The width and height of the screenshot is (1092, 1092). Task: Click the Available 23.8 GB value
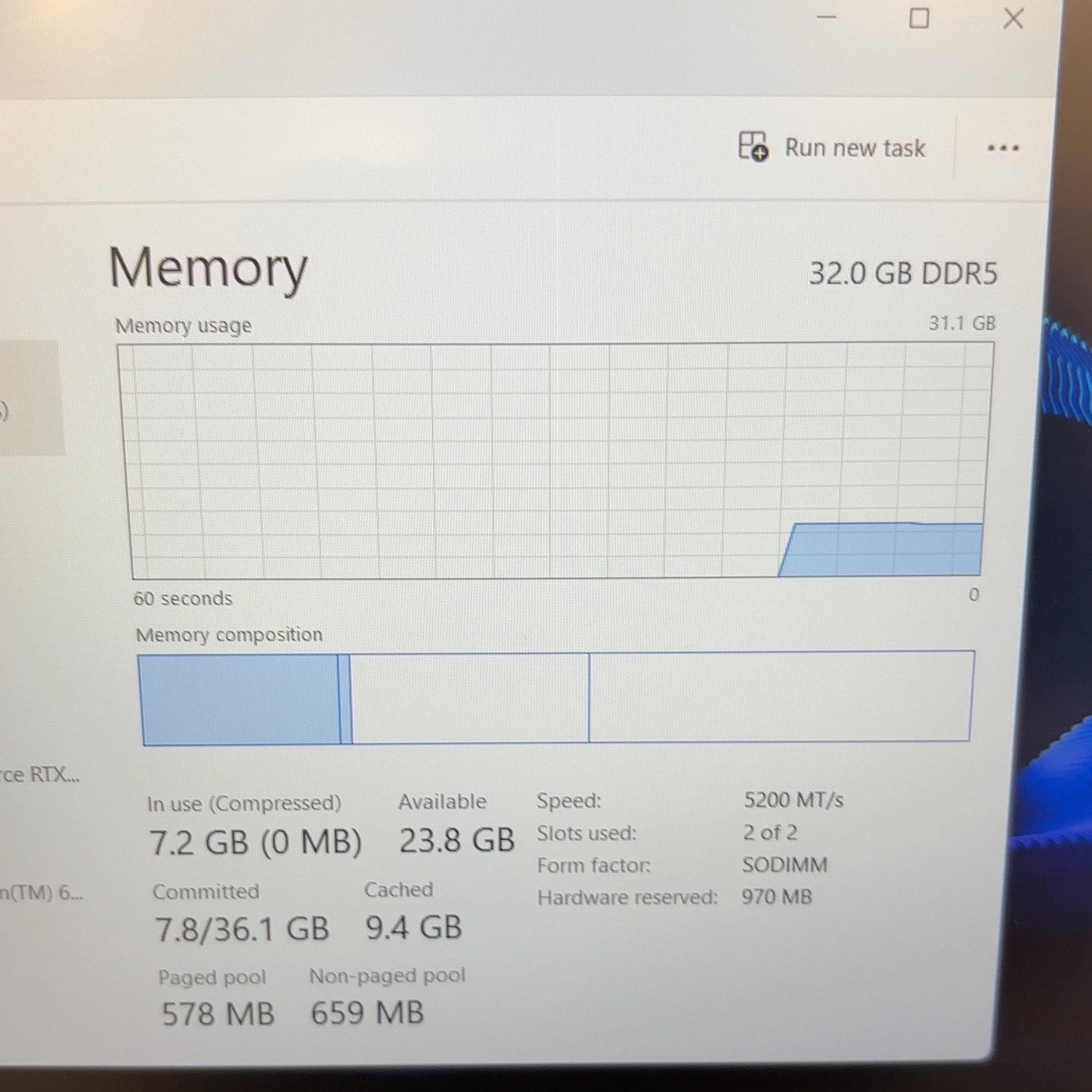pos(456,840)
